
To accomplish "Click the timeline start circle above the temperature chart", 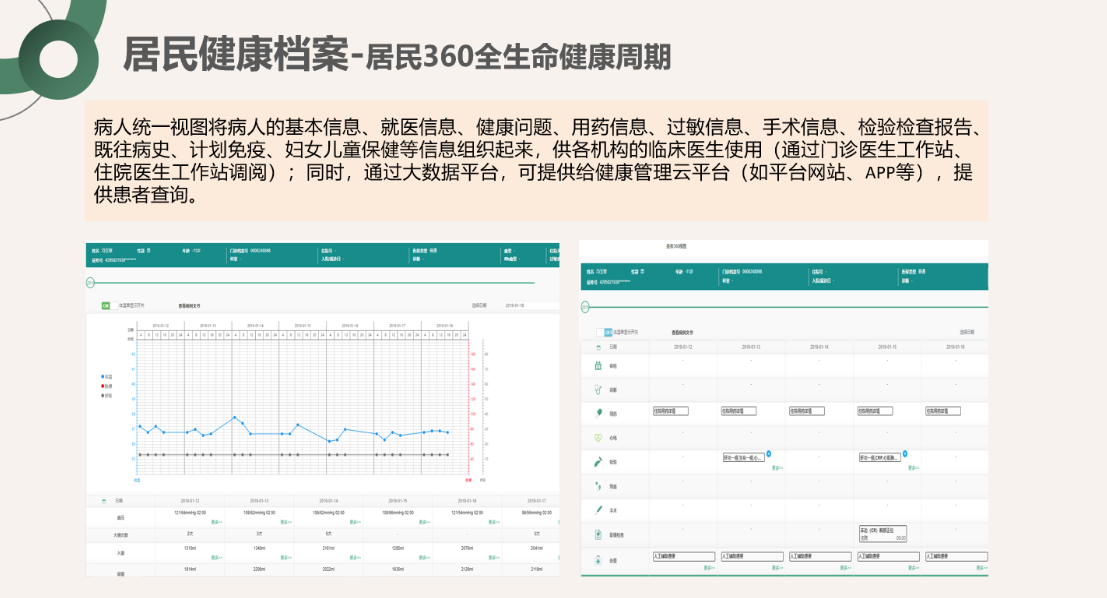I will (90, 282).
